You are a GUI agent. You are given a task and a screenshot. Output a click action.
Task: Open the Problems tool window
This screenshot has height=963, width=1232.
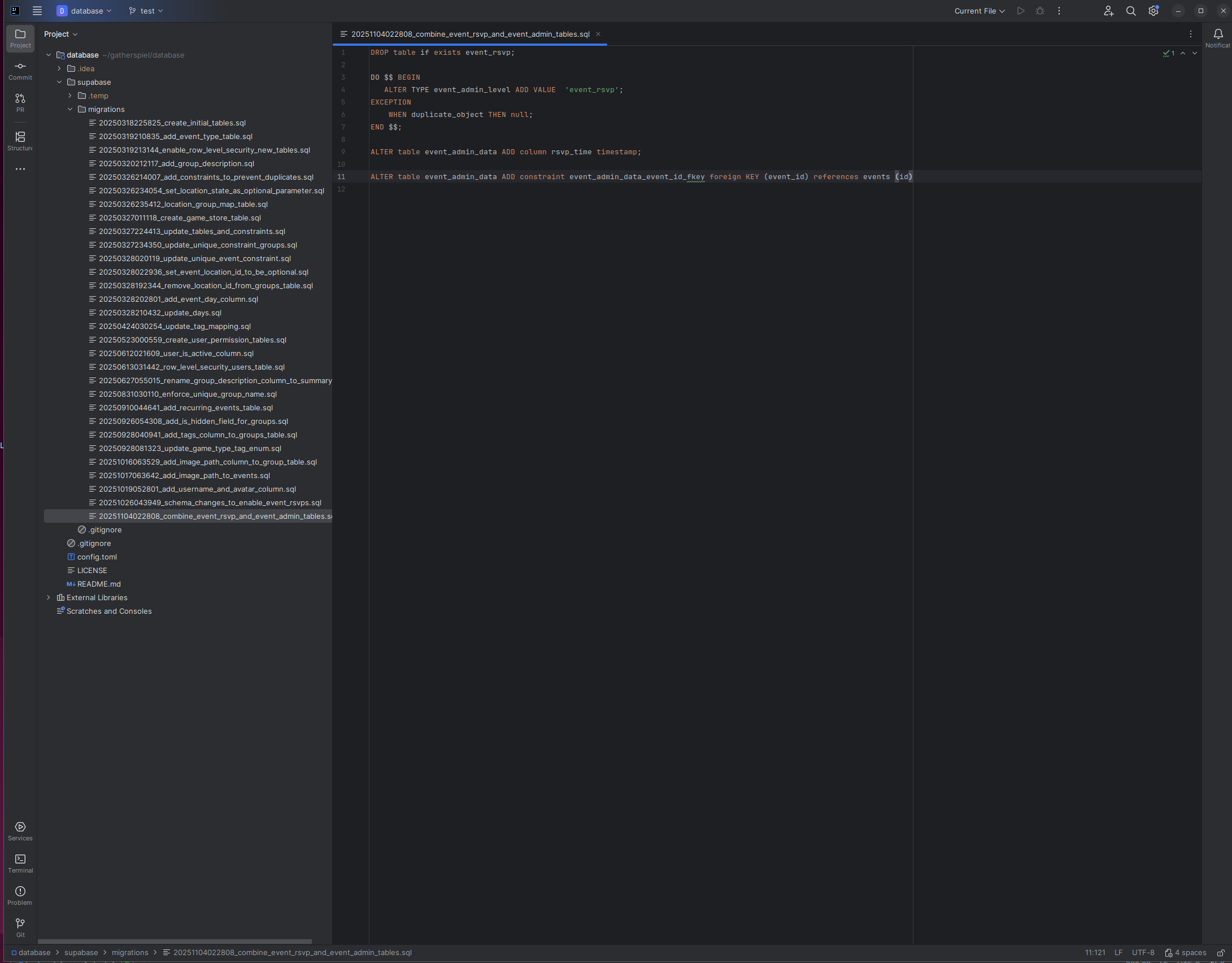tap(20, 895)
